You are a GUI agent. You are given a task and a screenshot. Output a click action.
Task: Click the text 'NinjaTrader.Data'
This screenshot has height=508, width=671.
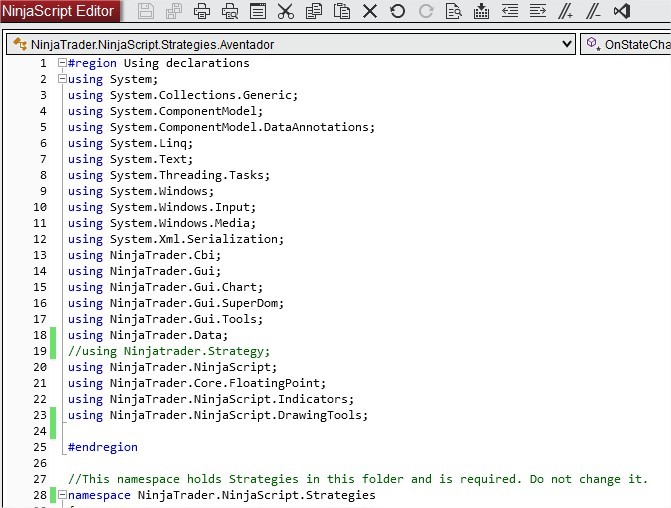pyautogui.click(x=166, y=335)
